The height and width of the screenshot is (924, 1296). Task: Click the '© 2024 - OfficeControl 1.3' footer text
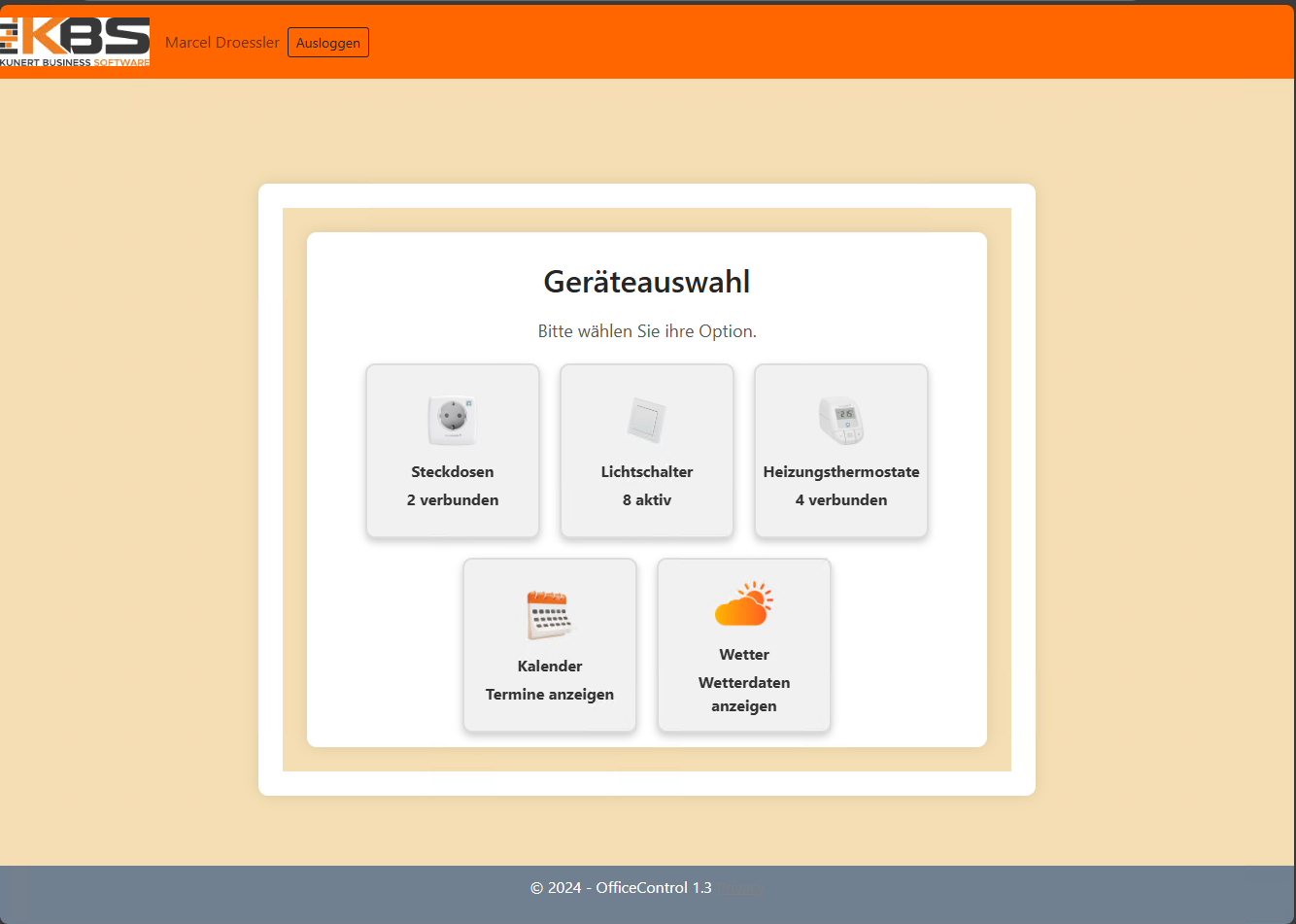point(621,888)
